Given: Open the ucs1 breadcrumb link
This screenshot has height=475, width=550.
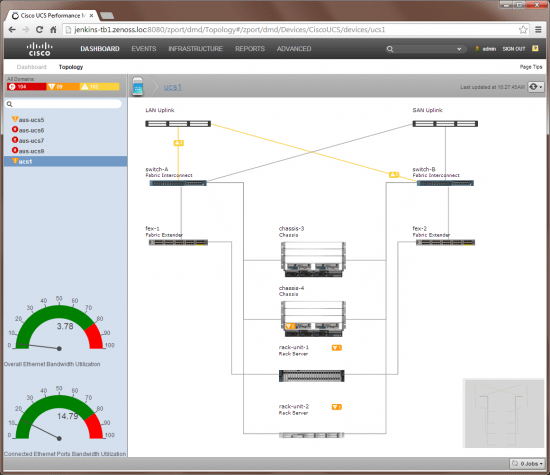Looking at the screenshot, I should pyautogui.click(x=173, y=87).
